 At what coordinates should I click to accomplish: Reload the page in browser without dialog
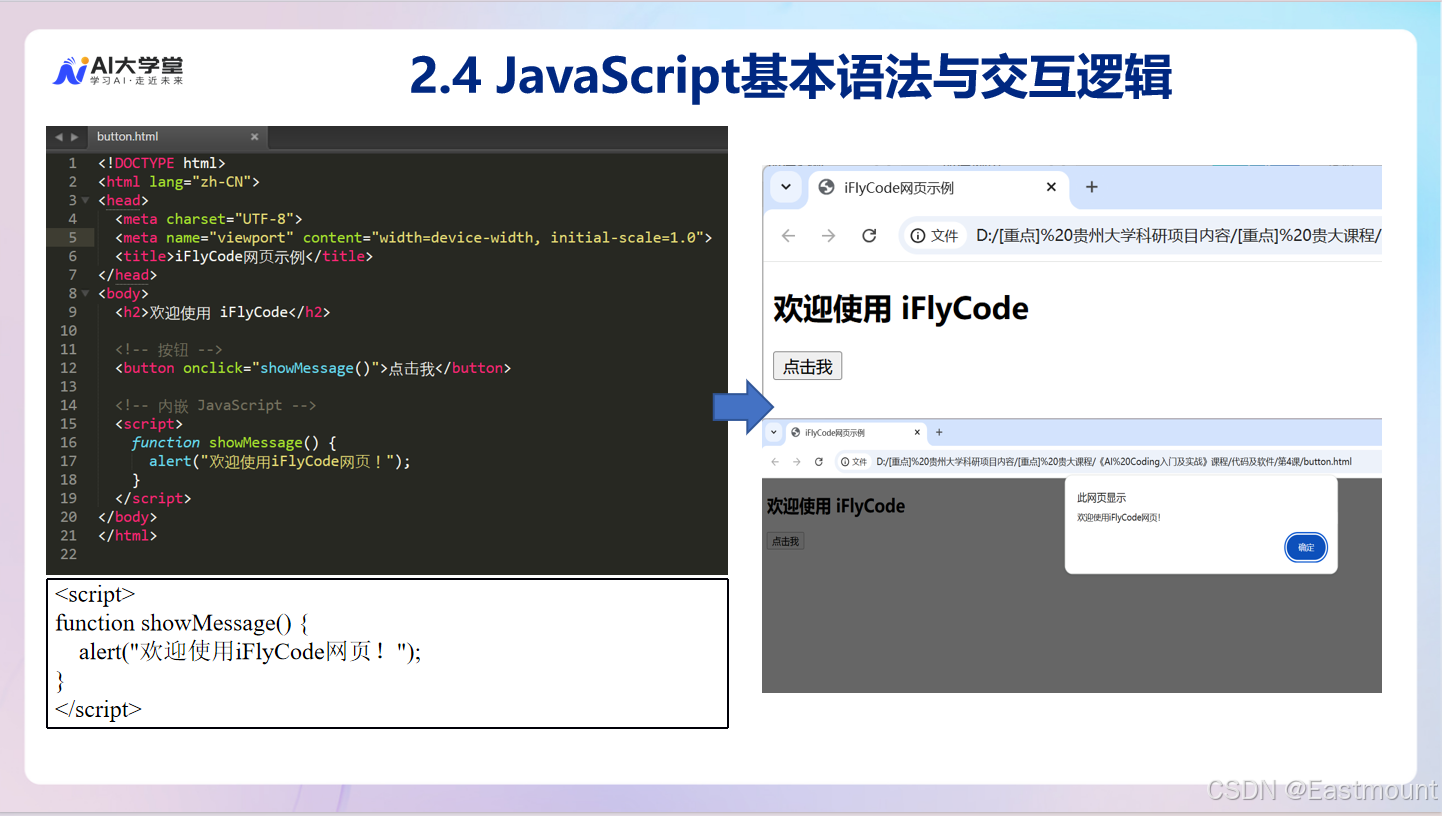pyautogui.click(x=869, y=236)
